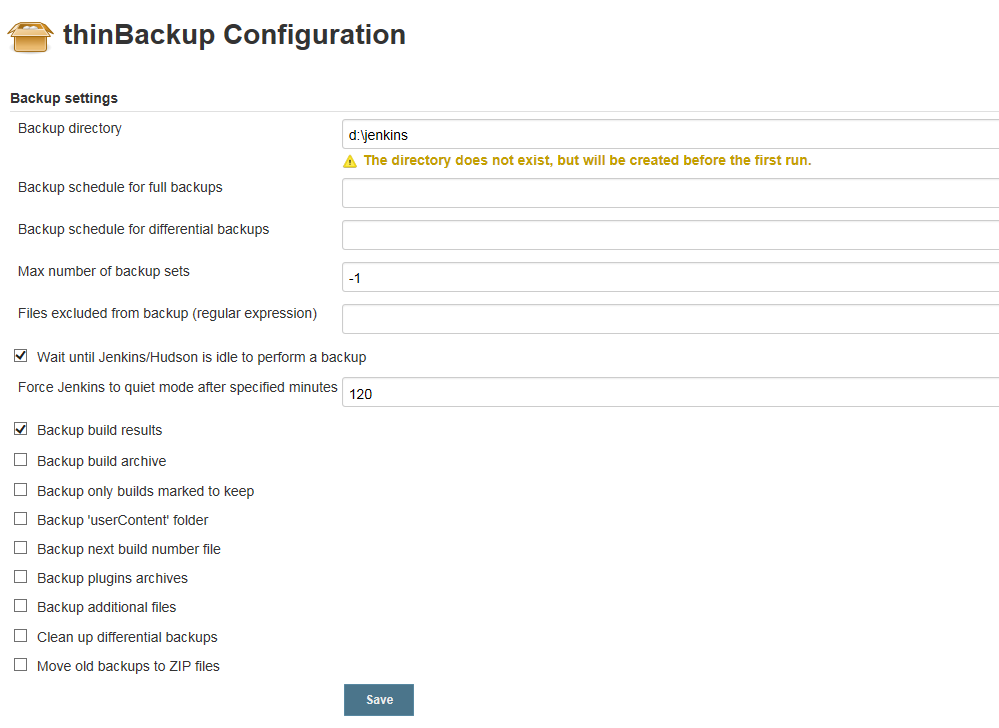Click the Backup directory field
The image size is (999, 728).
pos(670,134)
